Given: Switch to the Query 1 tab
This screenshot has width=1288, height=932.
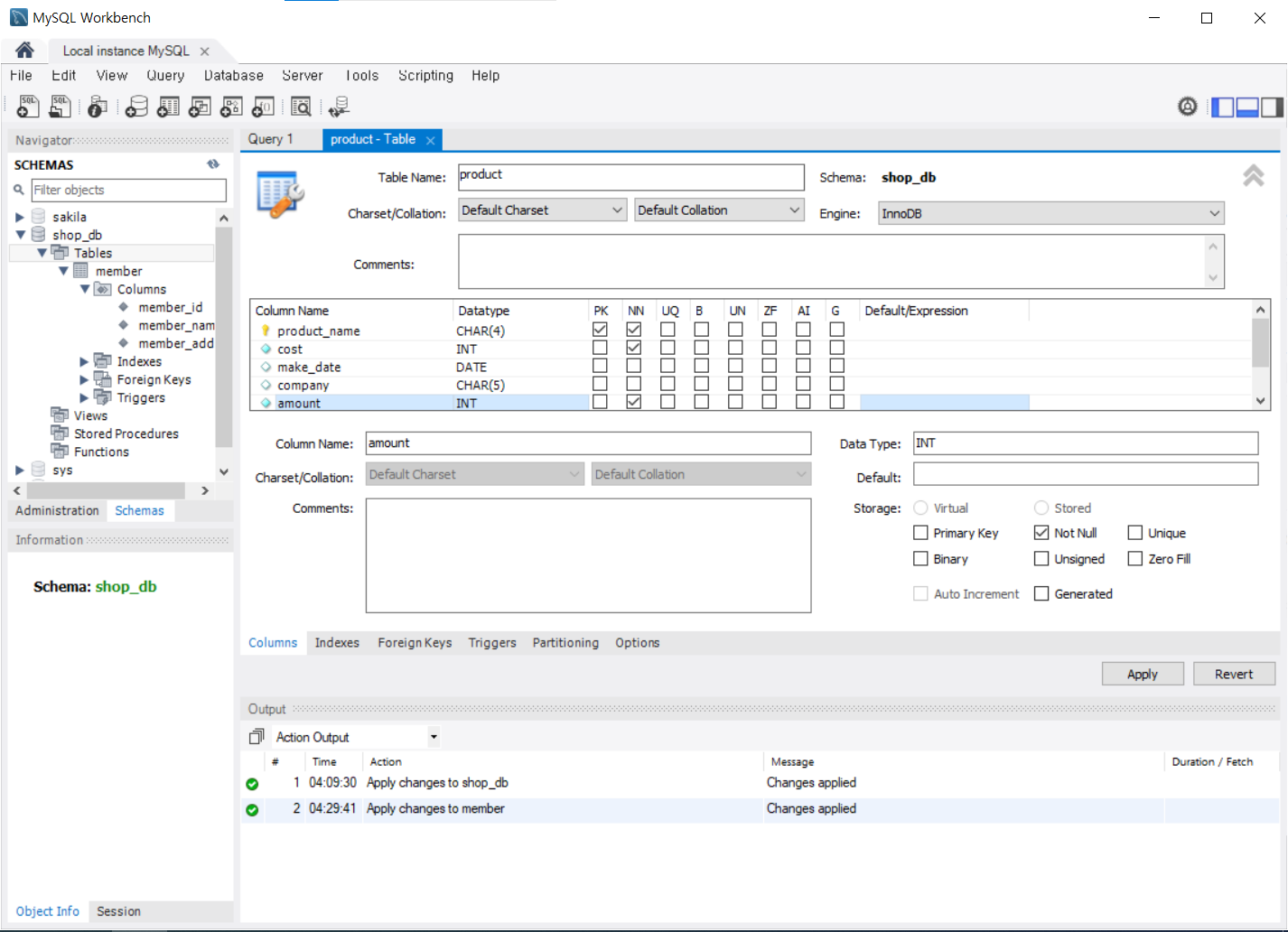Looking at the screenshot, I should [271, 139].
